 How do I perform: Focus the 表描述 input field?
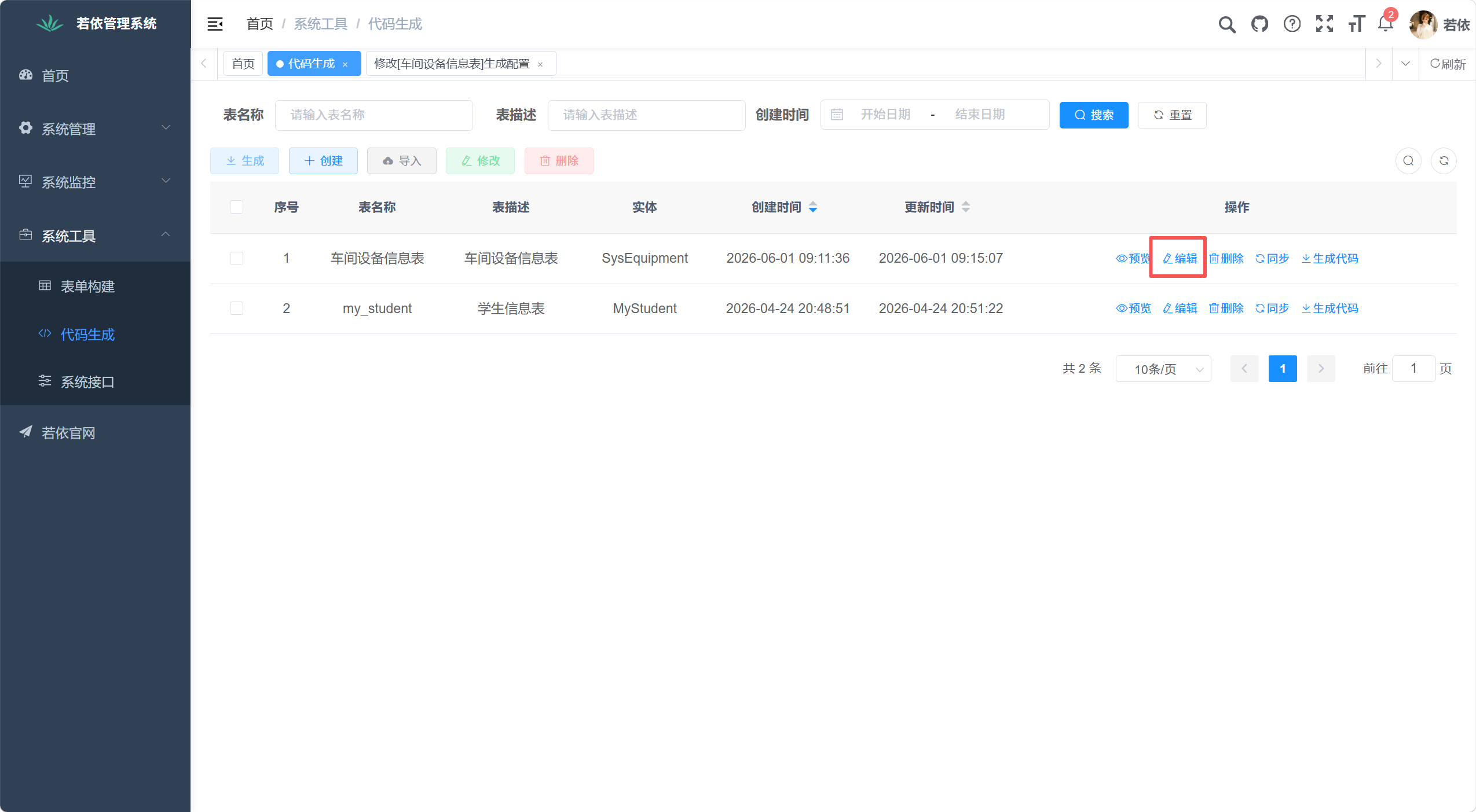[646, 115]
